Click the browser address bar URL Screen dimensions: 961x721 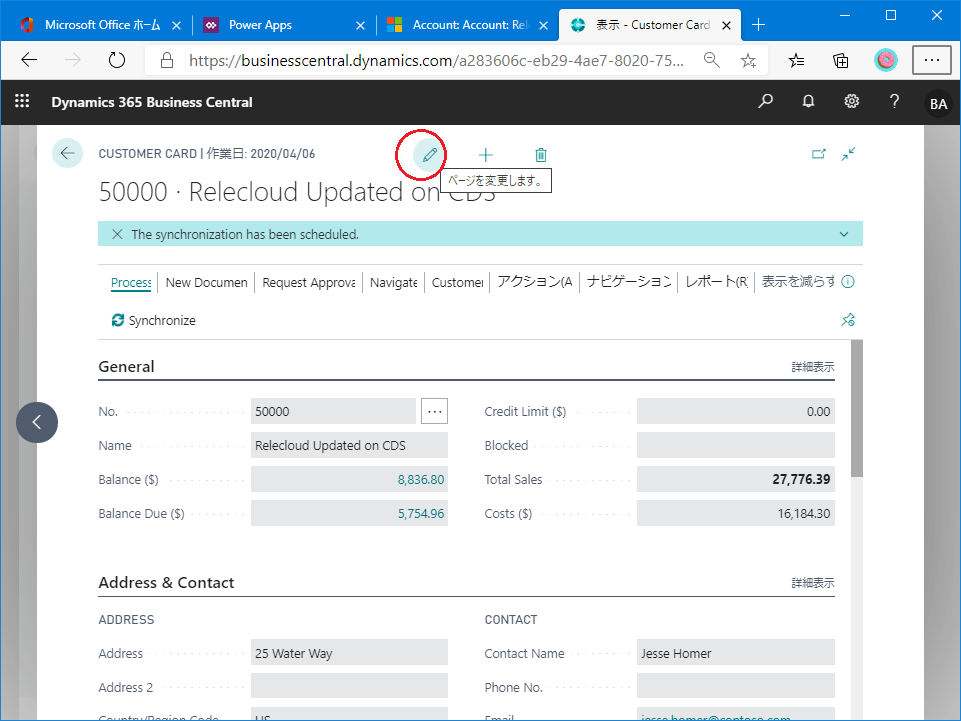pos(436,60)
